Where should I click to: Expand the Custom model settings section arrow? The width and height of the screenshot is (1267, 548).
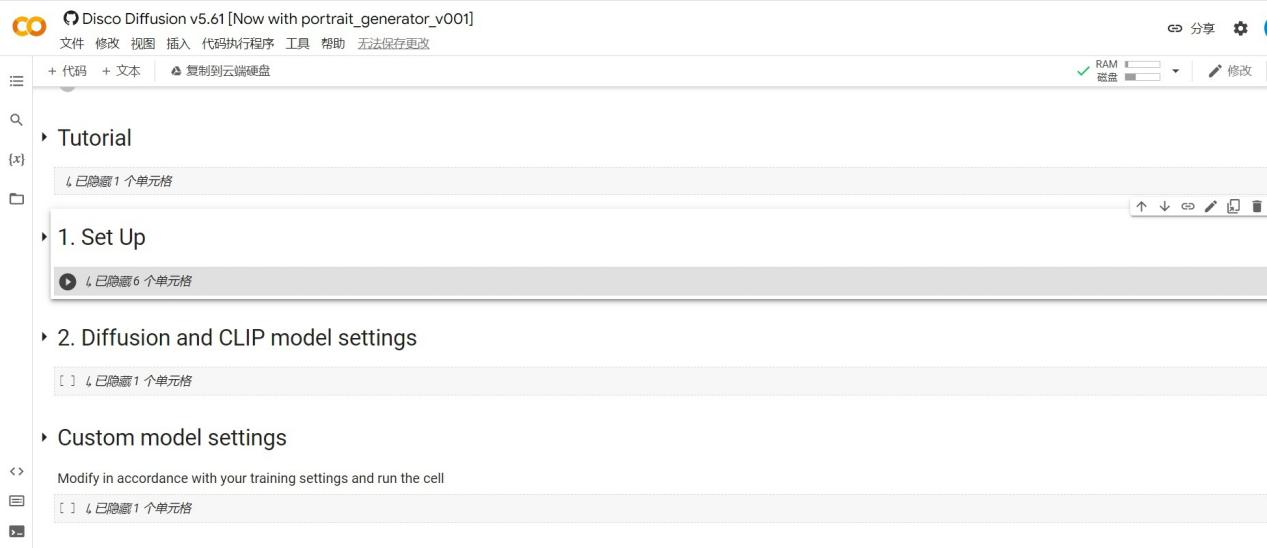(x=44, y=438)
